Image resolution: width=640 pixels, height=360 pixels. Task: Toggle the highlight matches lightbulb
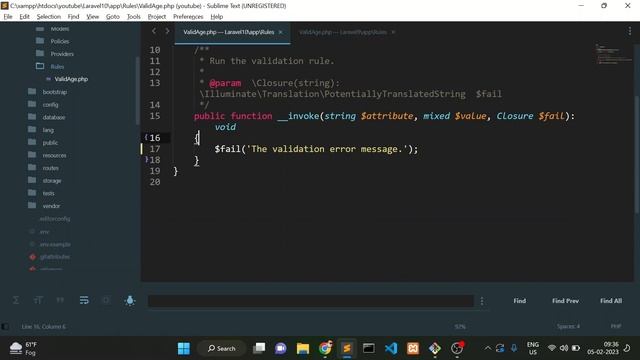pyautogui.click(x=130, y=301)
